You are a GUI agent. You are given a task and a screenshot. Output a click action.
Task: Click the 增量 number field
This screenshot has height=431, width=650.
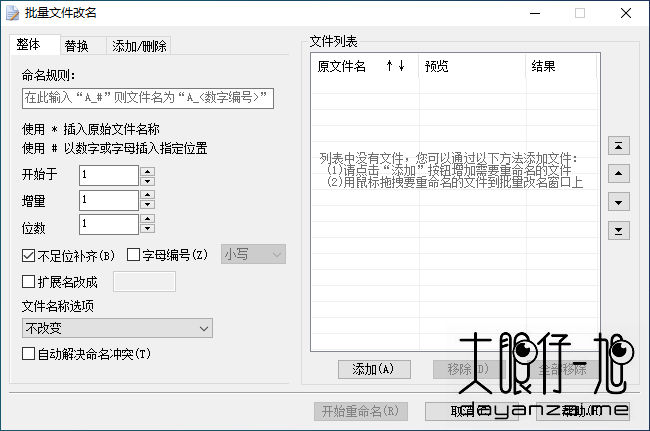tap(109, 200)
